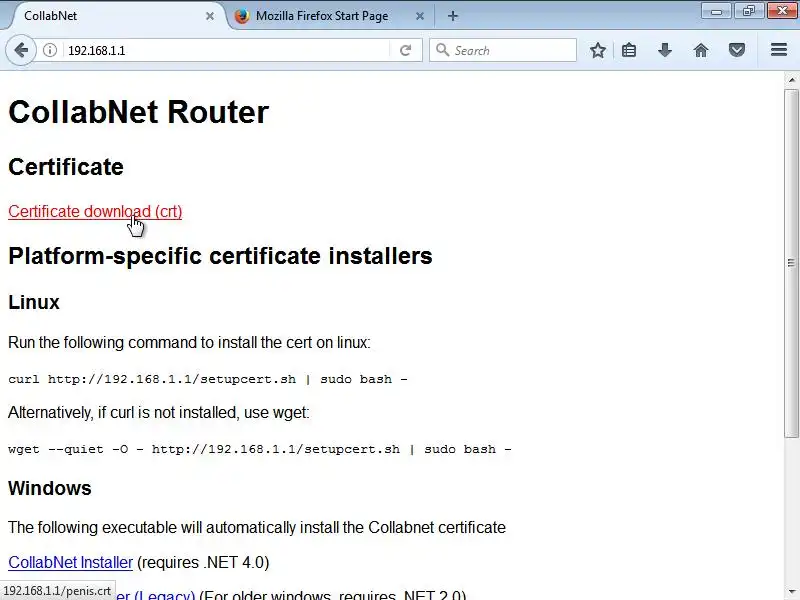Click 'The following executable will automatically' text
The width and height of the screenshot is (800, 600).
(257, 527)
